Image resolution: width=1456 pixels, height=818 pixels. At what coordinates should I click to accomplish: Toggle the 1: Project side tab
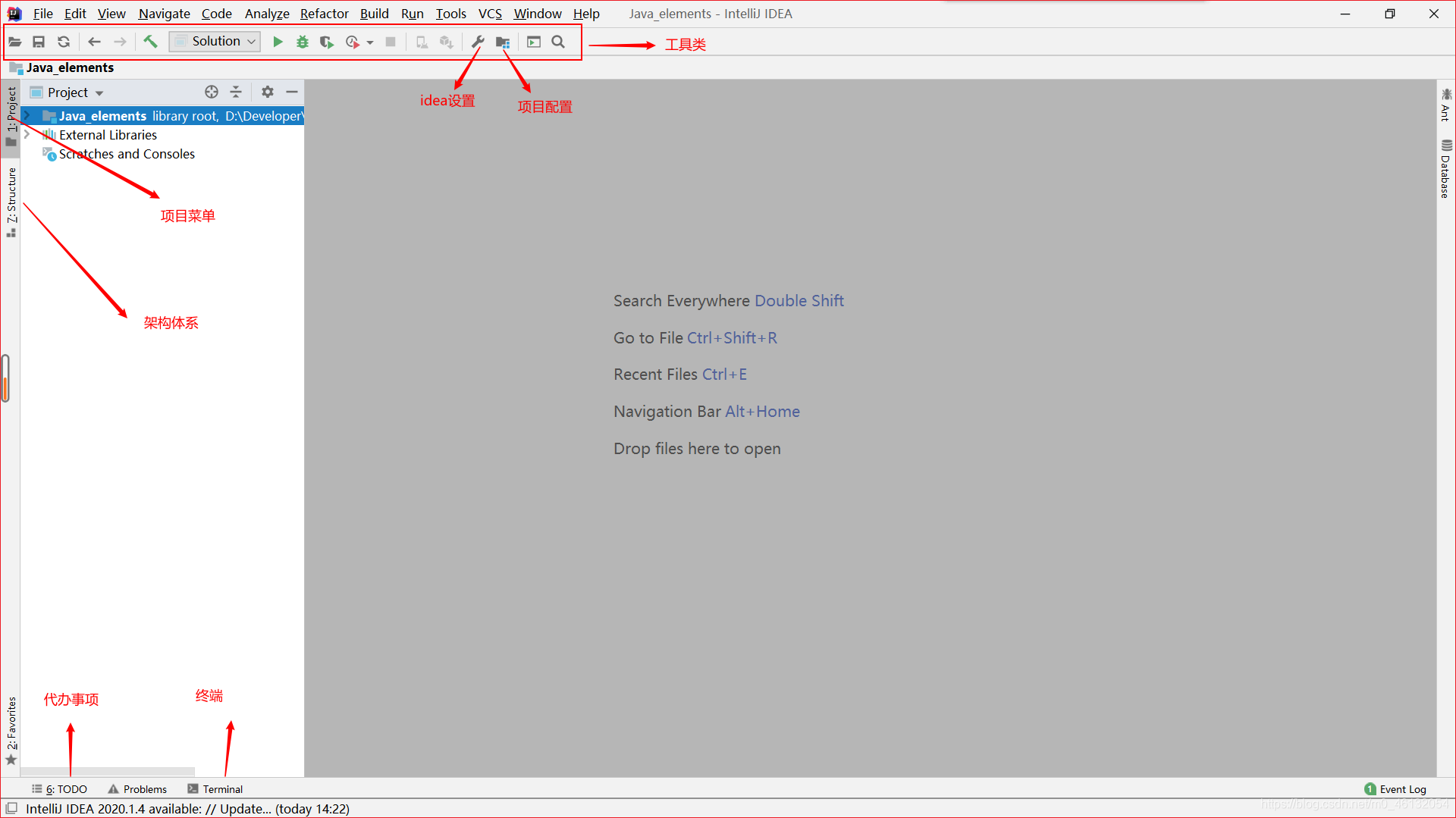coord(11,118)
